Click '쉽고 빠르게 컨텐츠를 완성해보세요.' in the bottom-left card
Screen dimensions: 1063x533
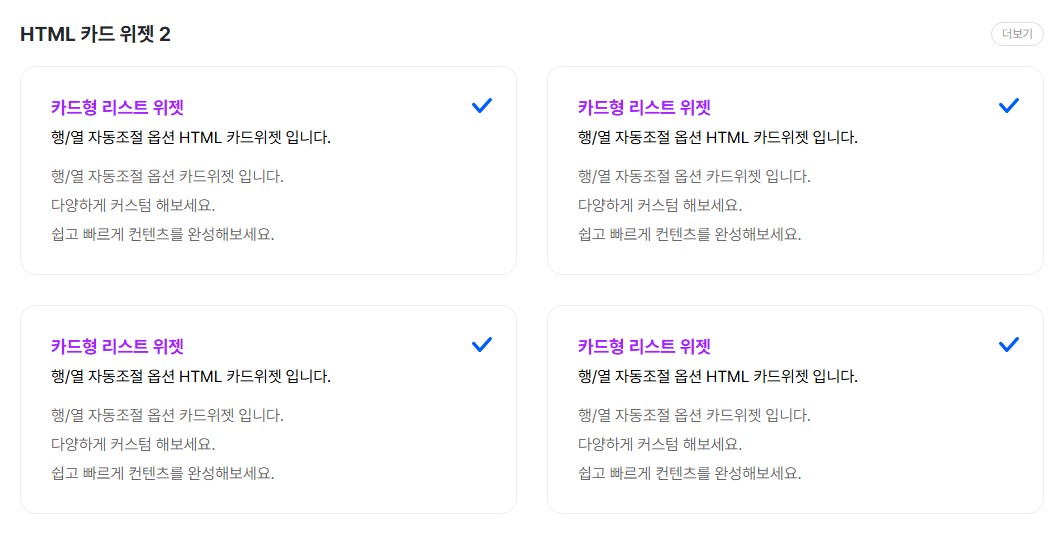[163, 473]
